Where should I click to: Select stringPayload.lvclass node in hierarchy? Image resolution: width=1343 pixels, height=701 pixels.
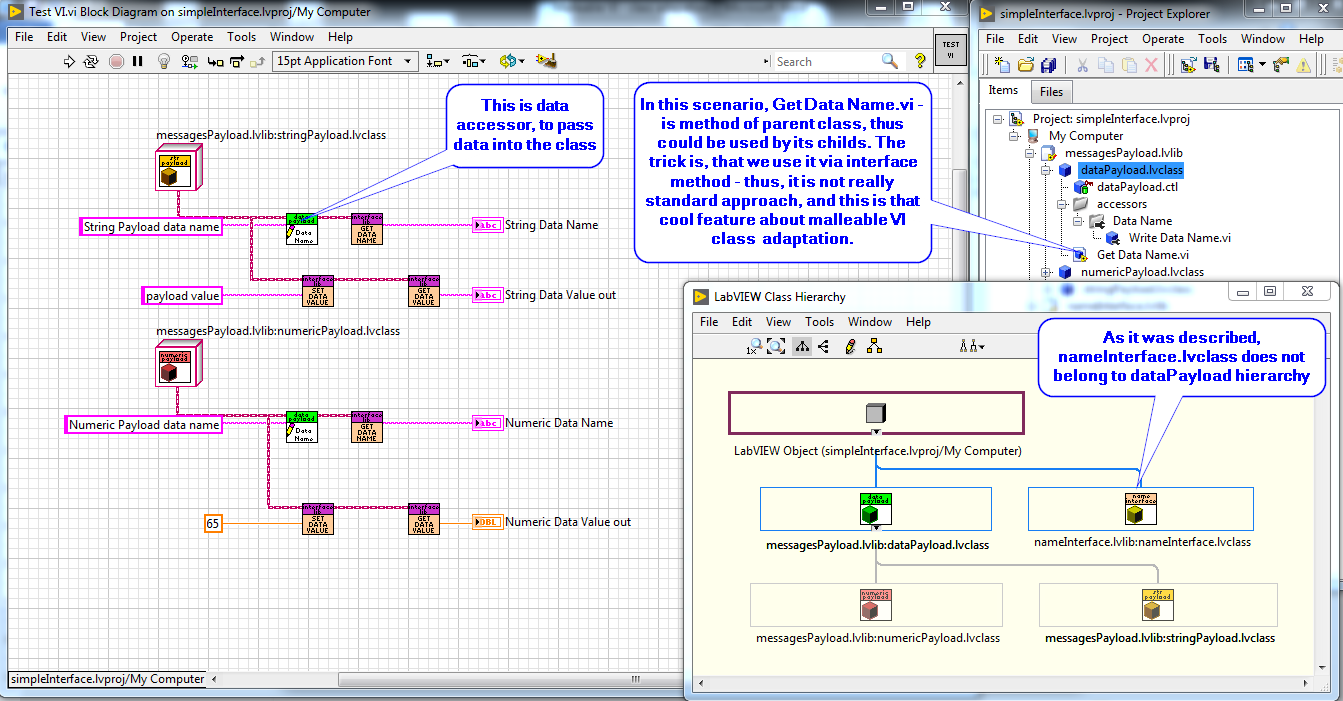tap(1158, 605)
